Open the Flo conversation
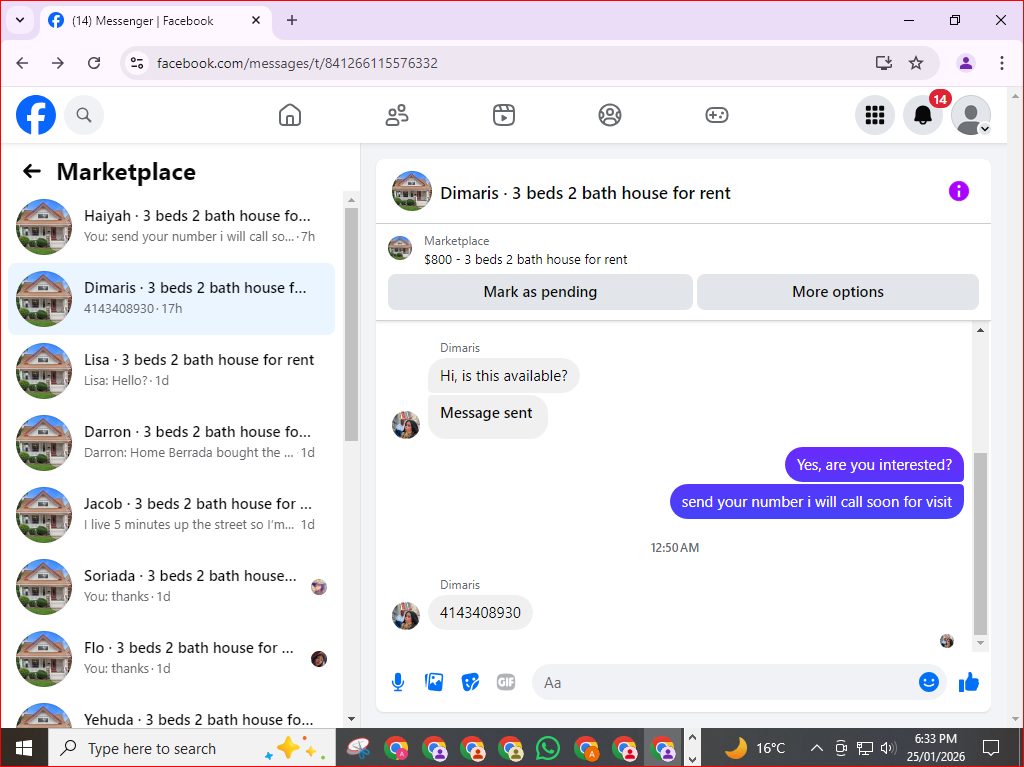Image resolution: width=1024 pixels, height=767 pixels. click(172, 658)
